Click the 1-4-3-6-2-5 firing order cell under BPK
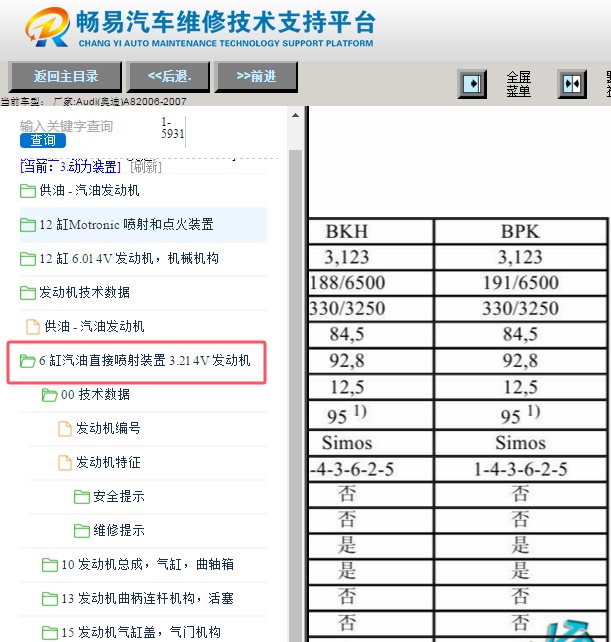 pos(520,469)
